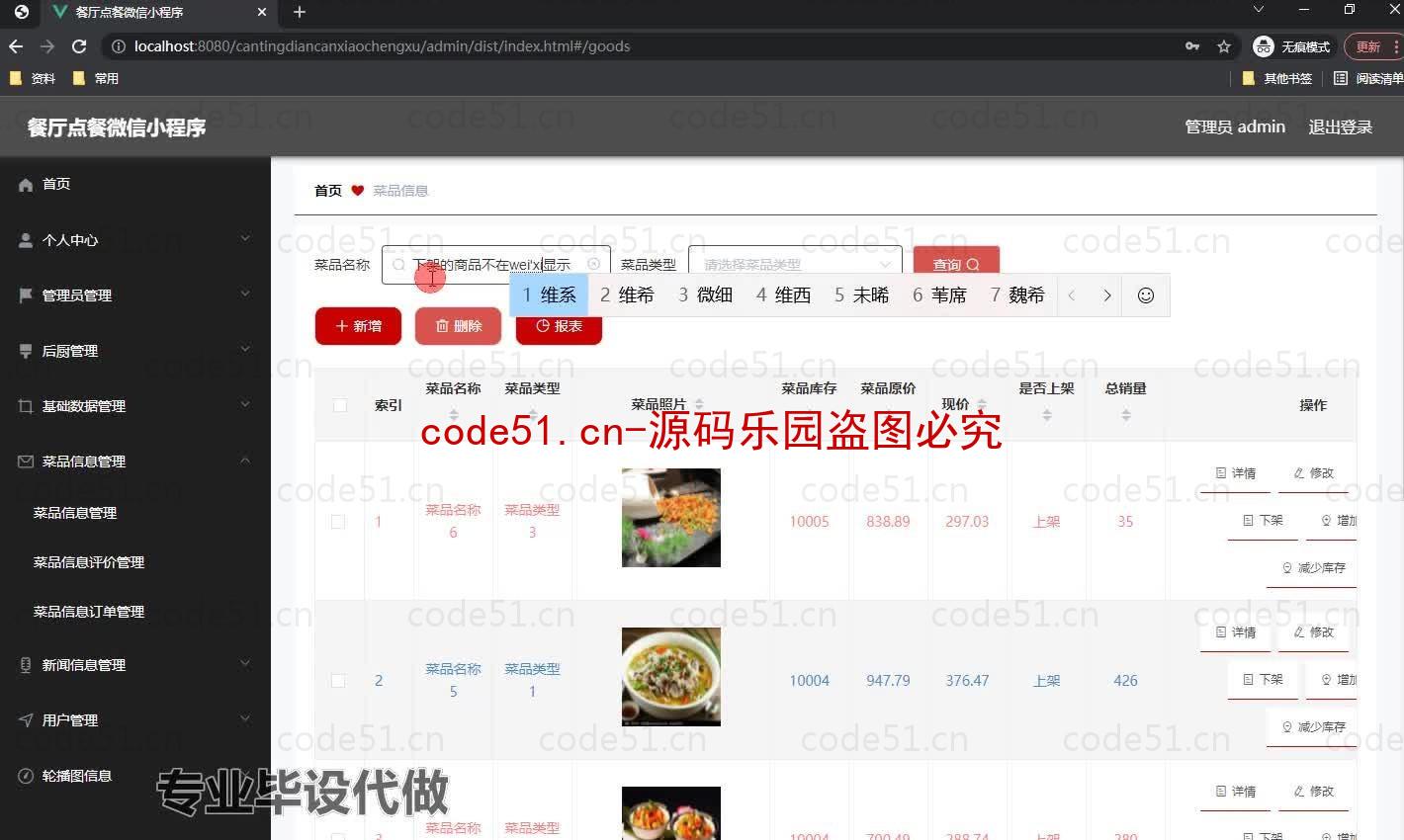This screenshot has width=1404, height=840.
Task: Click the 报表 report button
Action: [x=559, y=326]
